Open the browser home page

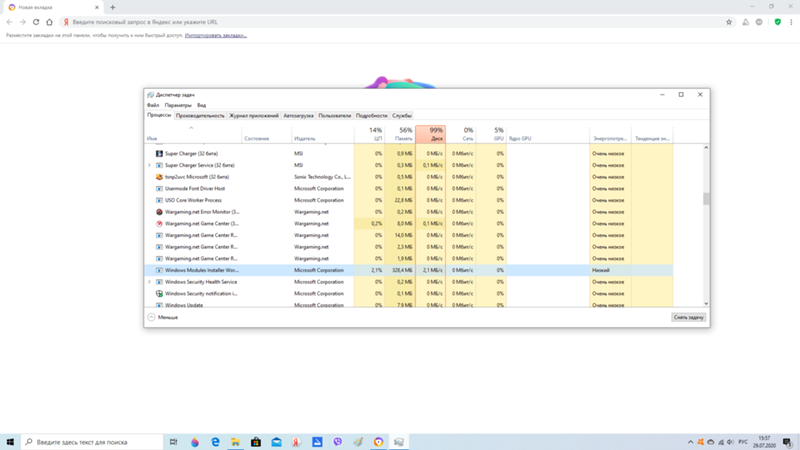click(x=49, y=22)
